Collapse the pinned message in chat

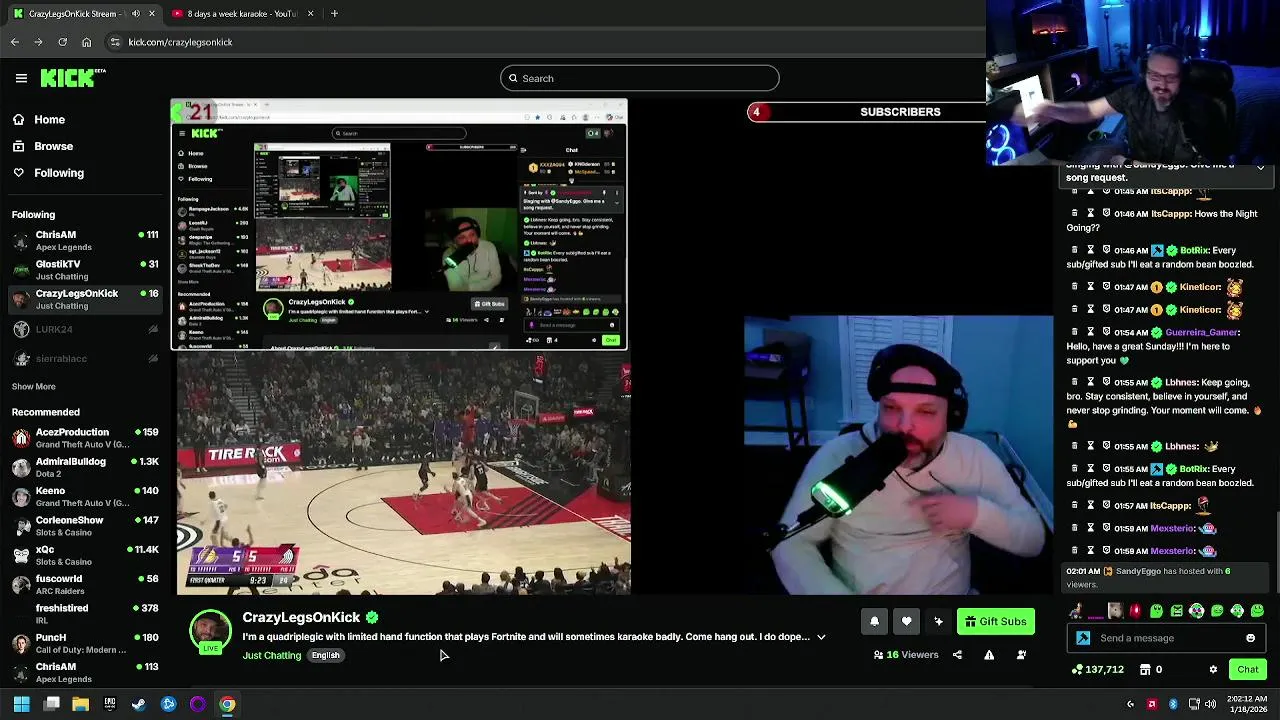[x=1260, y=166]
